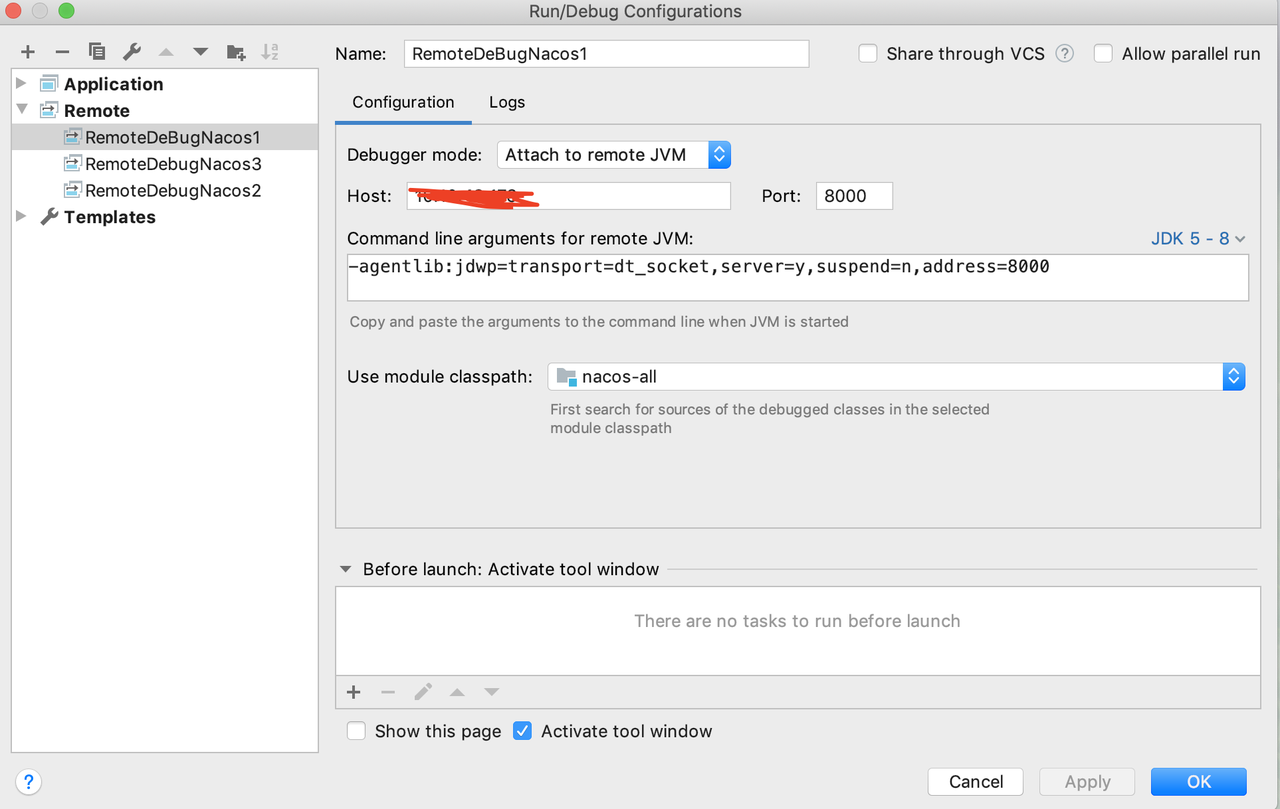Screen dimensions: 1280x809
Task: Select the Configuration tab
Action: tap(403, 102)
